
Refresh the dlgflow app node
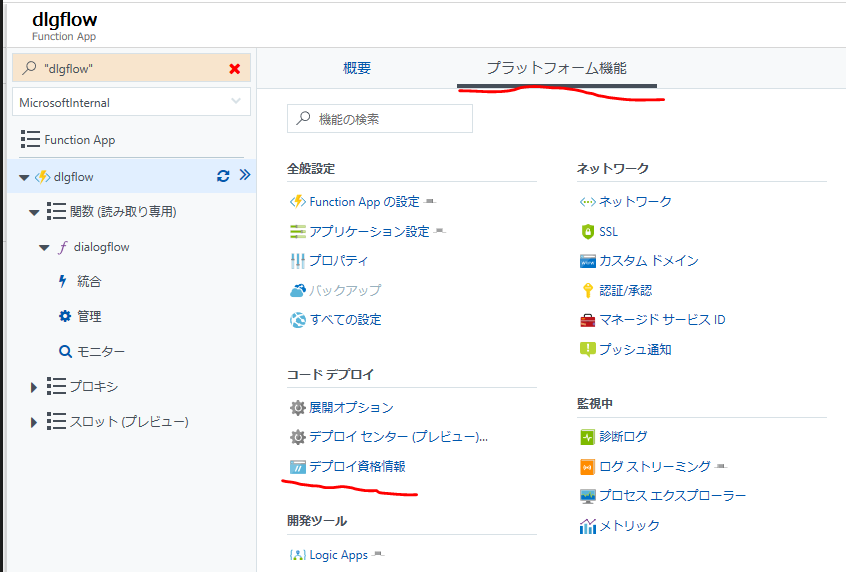(223, 176)
